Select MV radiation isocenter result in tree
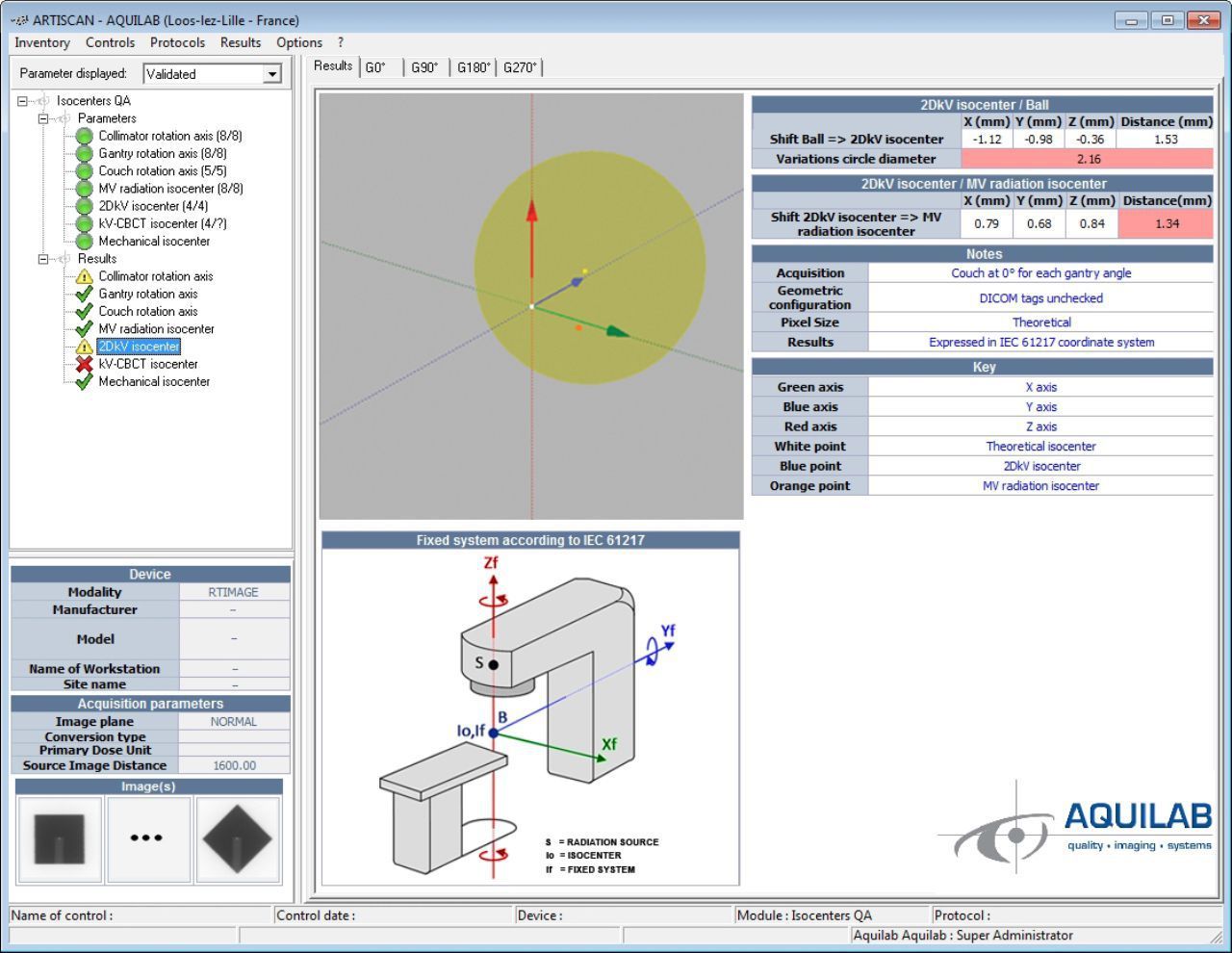1232x953 pixels. pyautogui.click(x=156, y=329)
